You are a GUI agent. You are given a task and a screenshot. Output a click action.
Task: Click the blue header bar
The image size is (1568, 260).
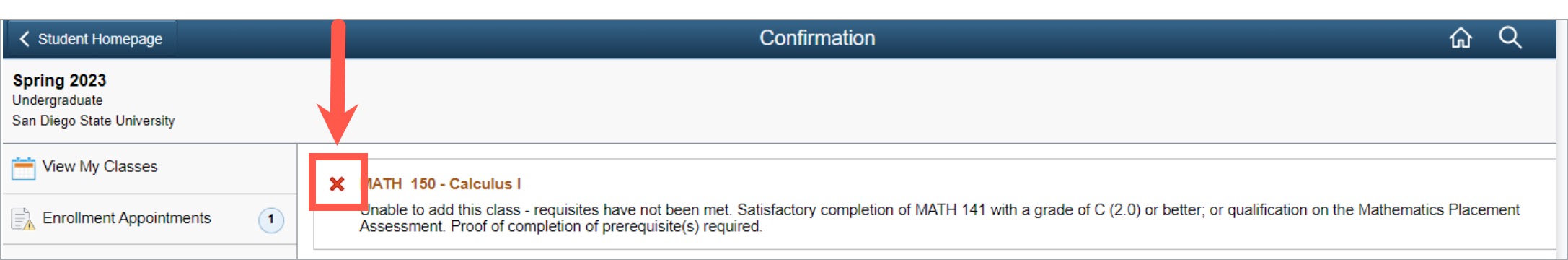(x=780, y=39)
